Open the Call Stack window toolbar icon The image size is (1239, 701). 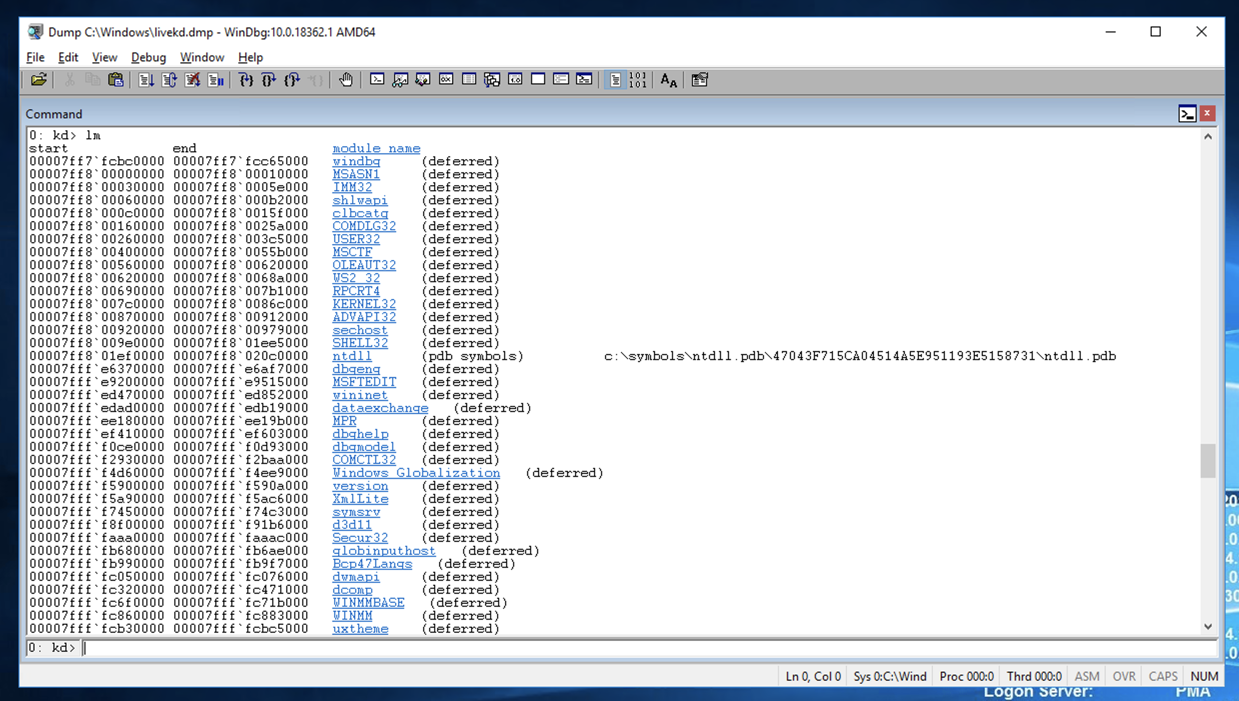point(492,80)
